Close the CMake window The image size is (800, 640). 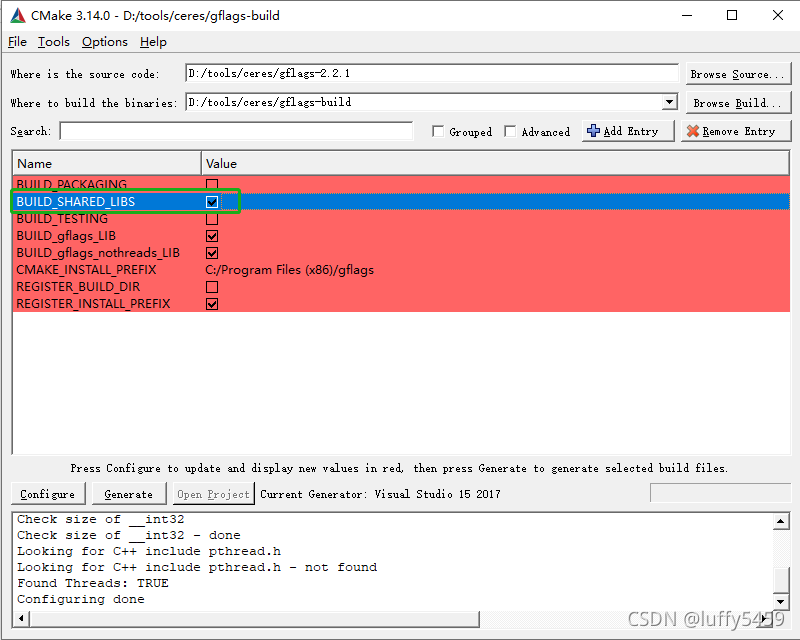click(778, 15)
